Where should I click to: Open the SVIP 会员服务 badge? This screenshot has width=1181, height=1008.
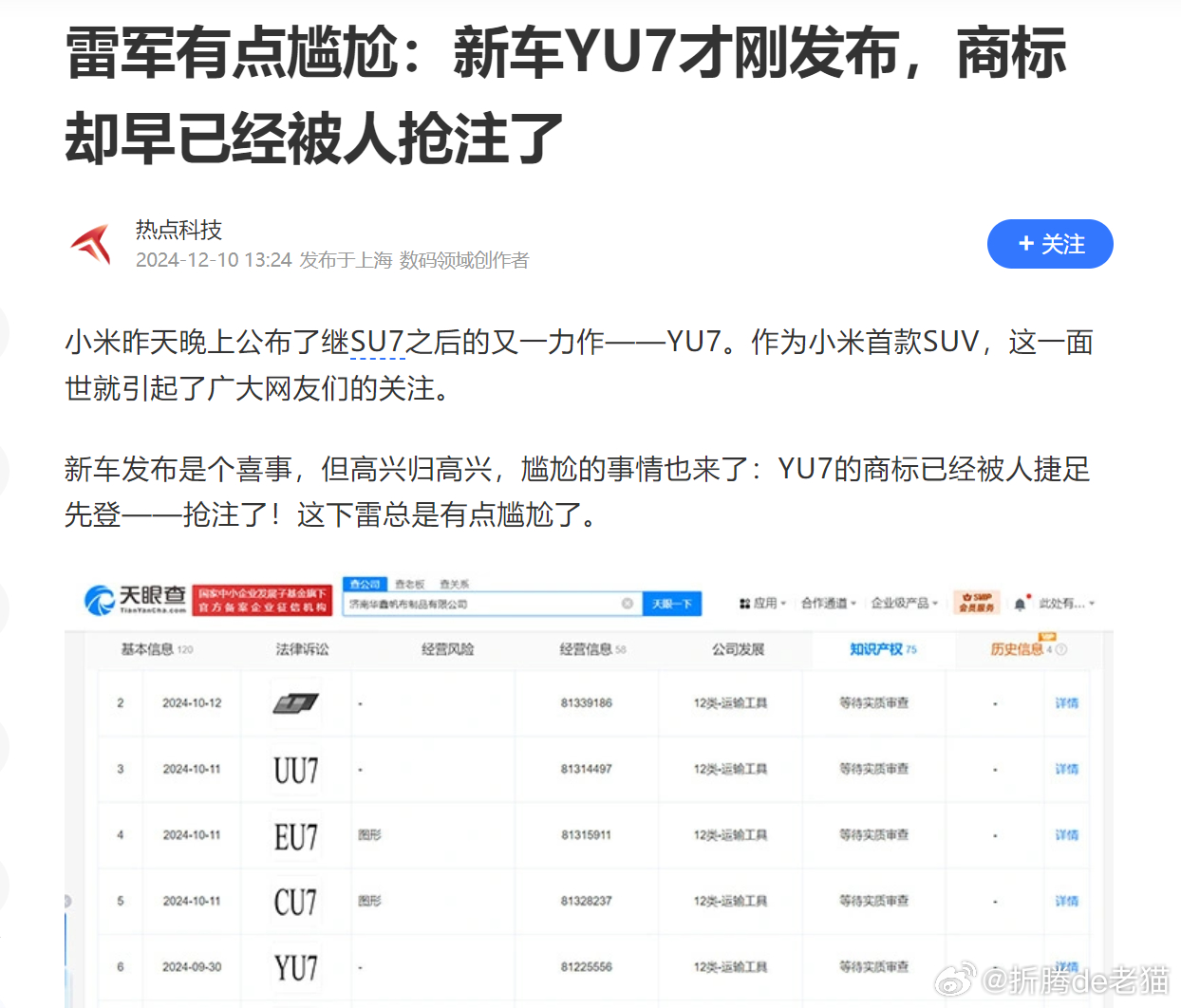coord(978,602)
